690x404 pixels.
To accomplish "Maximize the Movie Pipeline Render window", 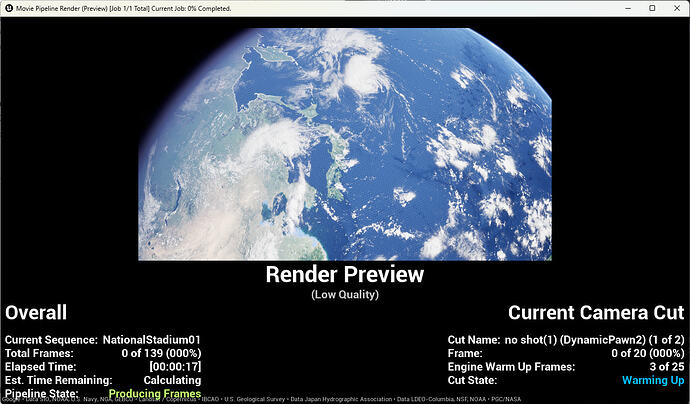I will pos(653,8).
